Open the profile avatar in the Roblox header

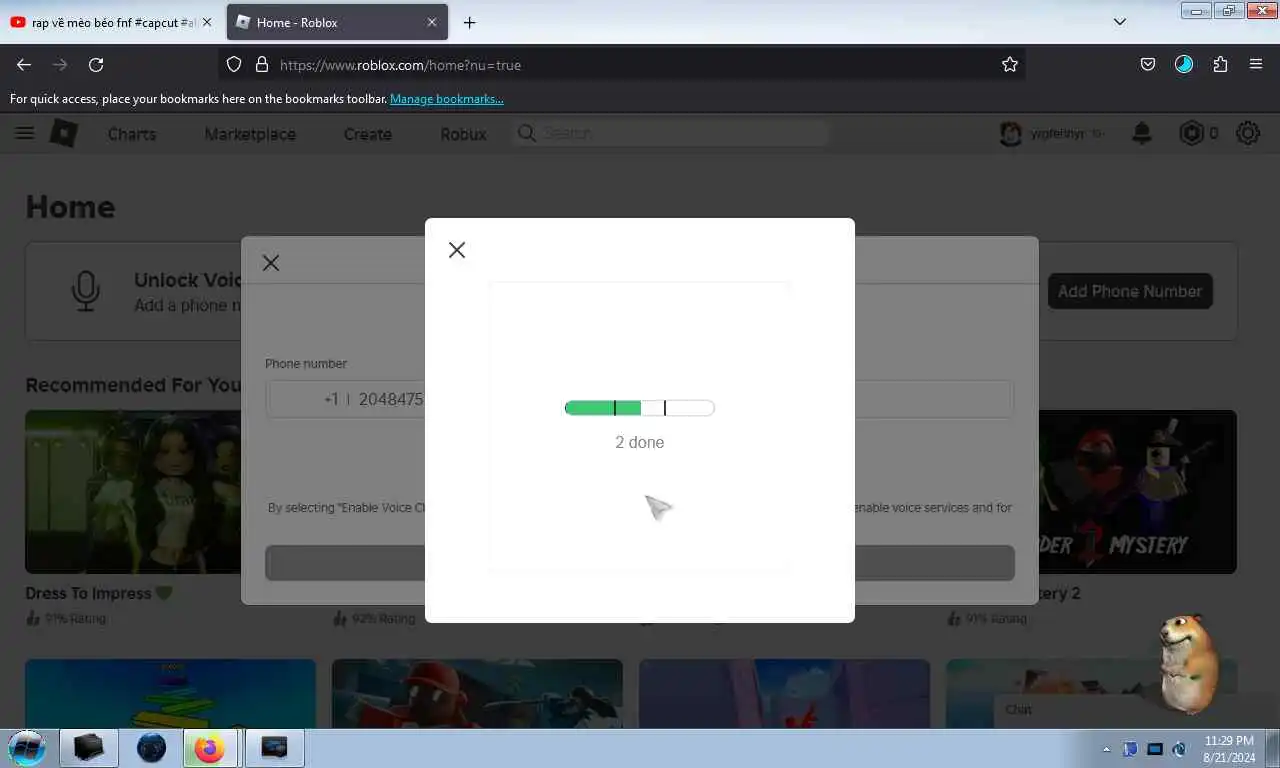point(1011,133)
